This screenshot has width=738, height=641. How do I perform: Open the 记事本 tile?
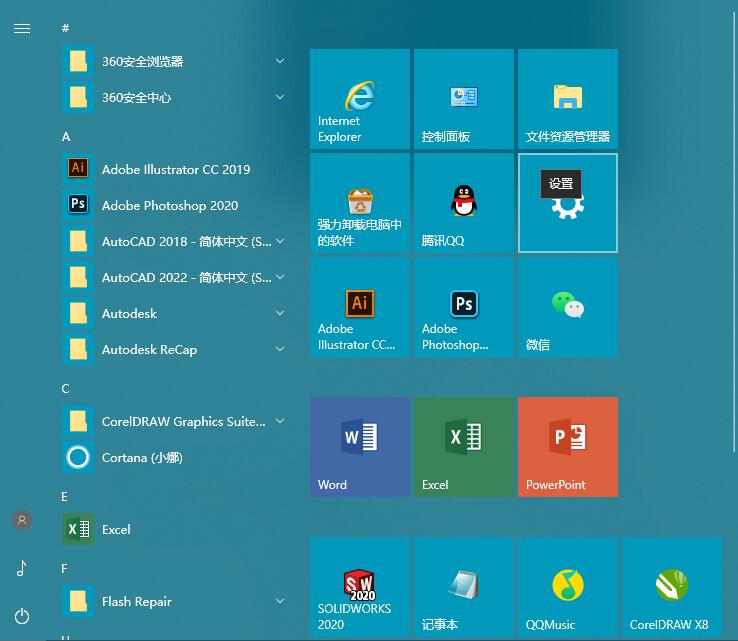click(464, 587)
